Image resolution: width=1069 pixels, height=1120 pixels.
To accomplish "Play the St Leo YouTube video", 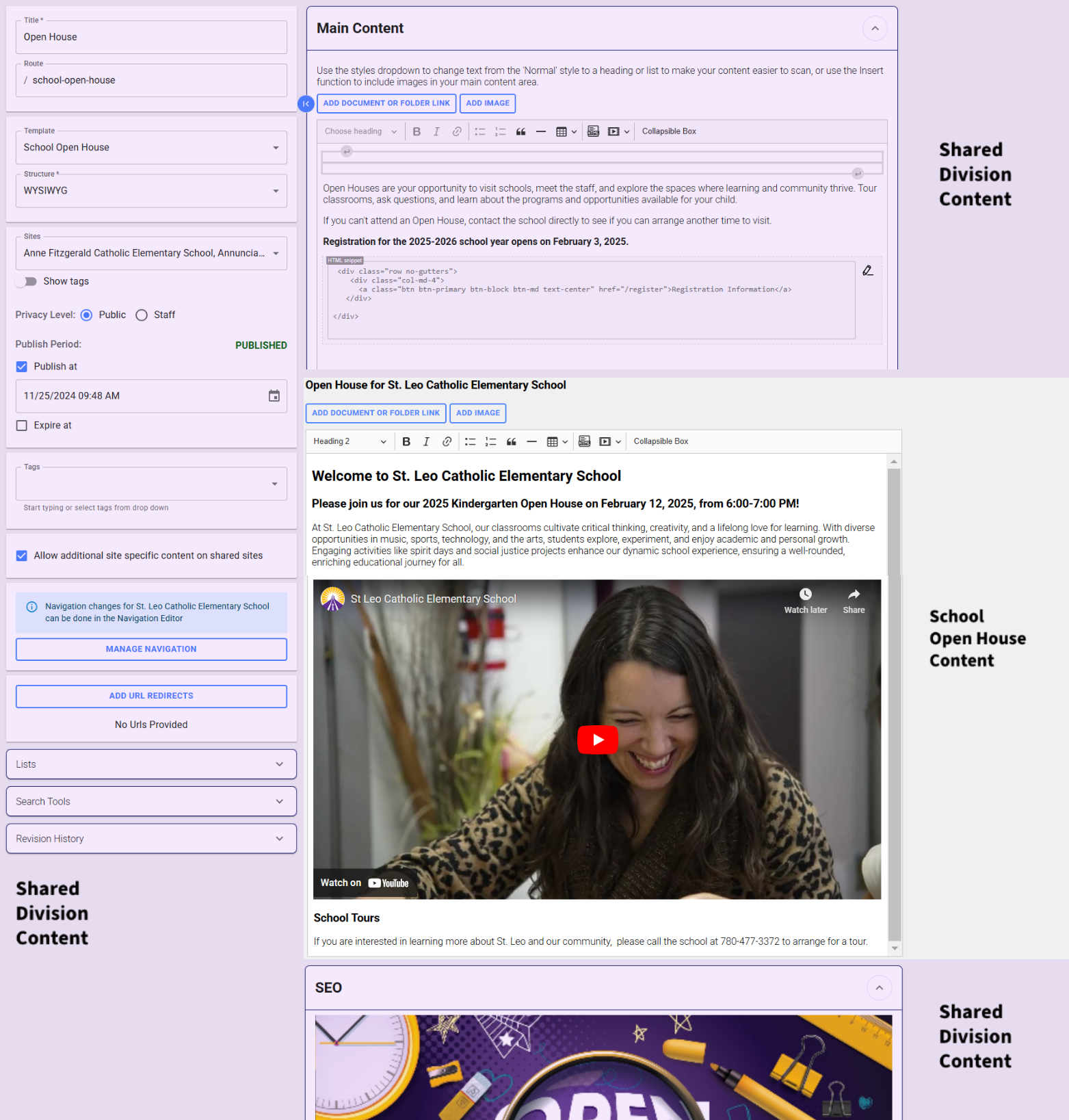I will pyautogui.click(x=597, y=740).
